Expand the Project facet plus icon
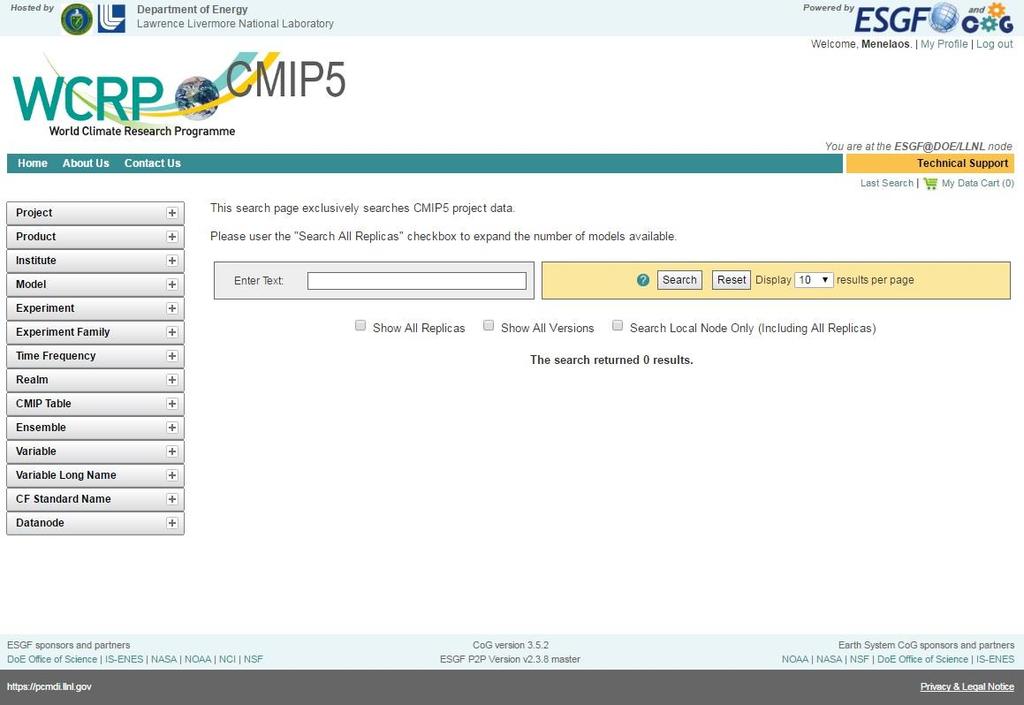 click(x=172, y=213)
